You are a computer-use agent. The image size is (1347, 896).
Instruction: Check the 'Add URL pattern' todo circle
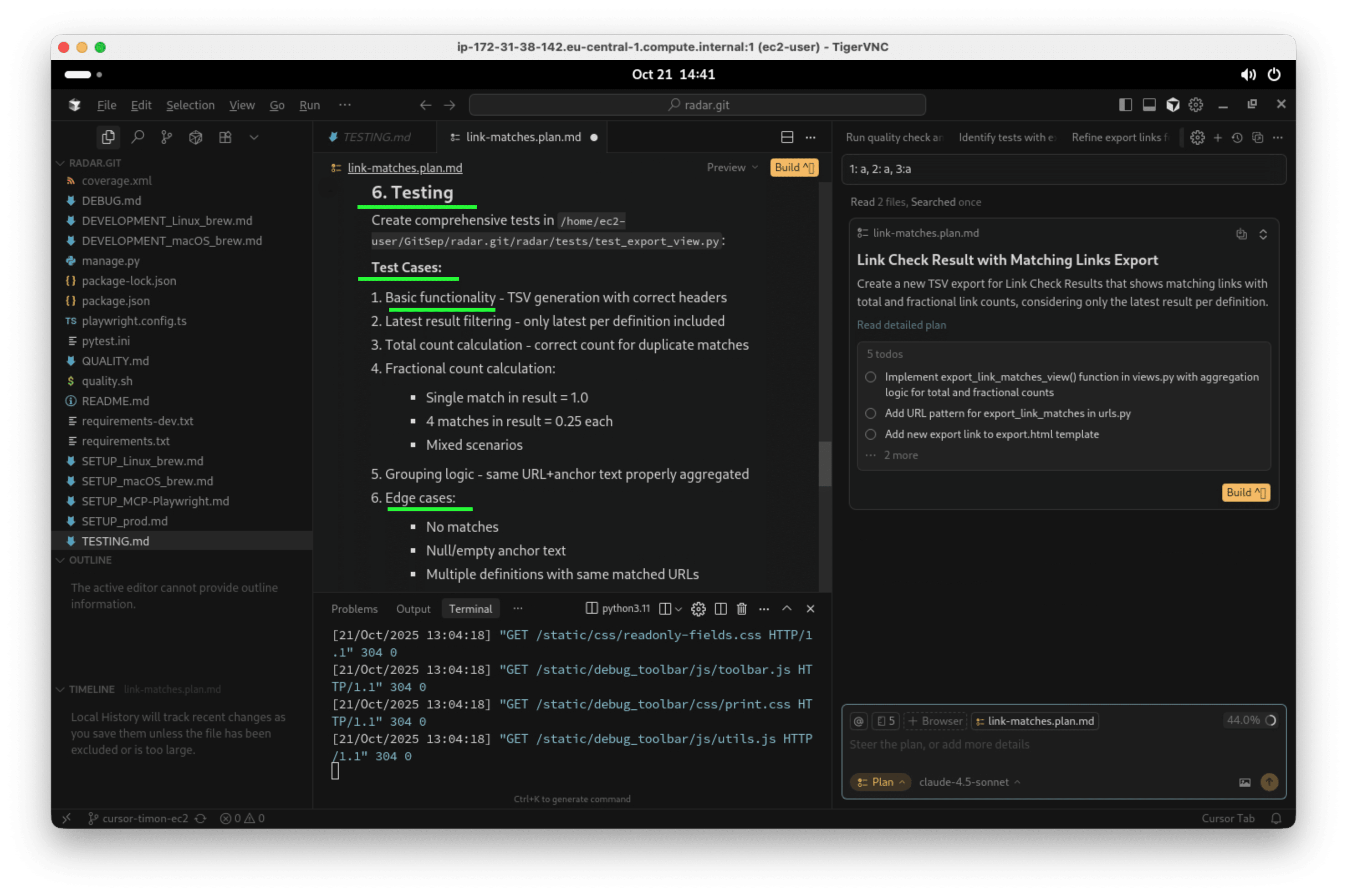[x=870, y=413]
